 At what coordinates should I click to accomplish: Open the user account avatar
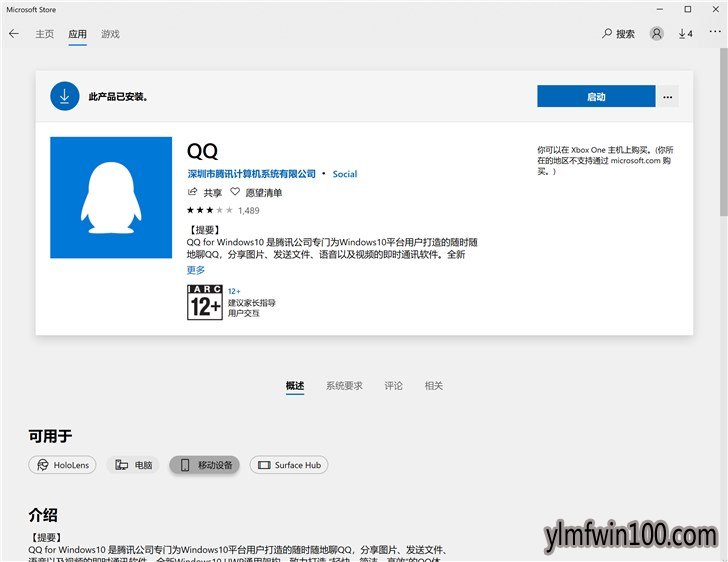pos(656,33)
